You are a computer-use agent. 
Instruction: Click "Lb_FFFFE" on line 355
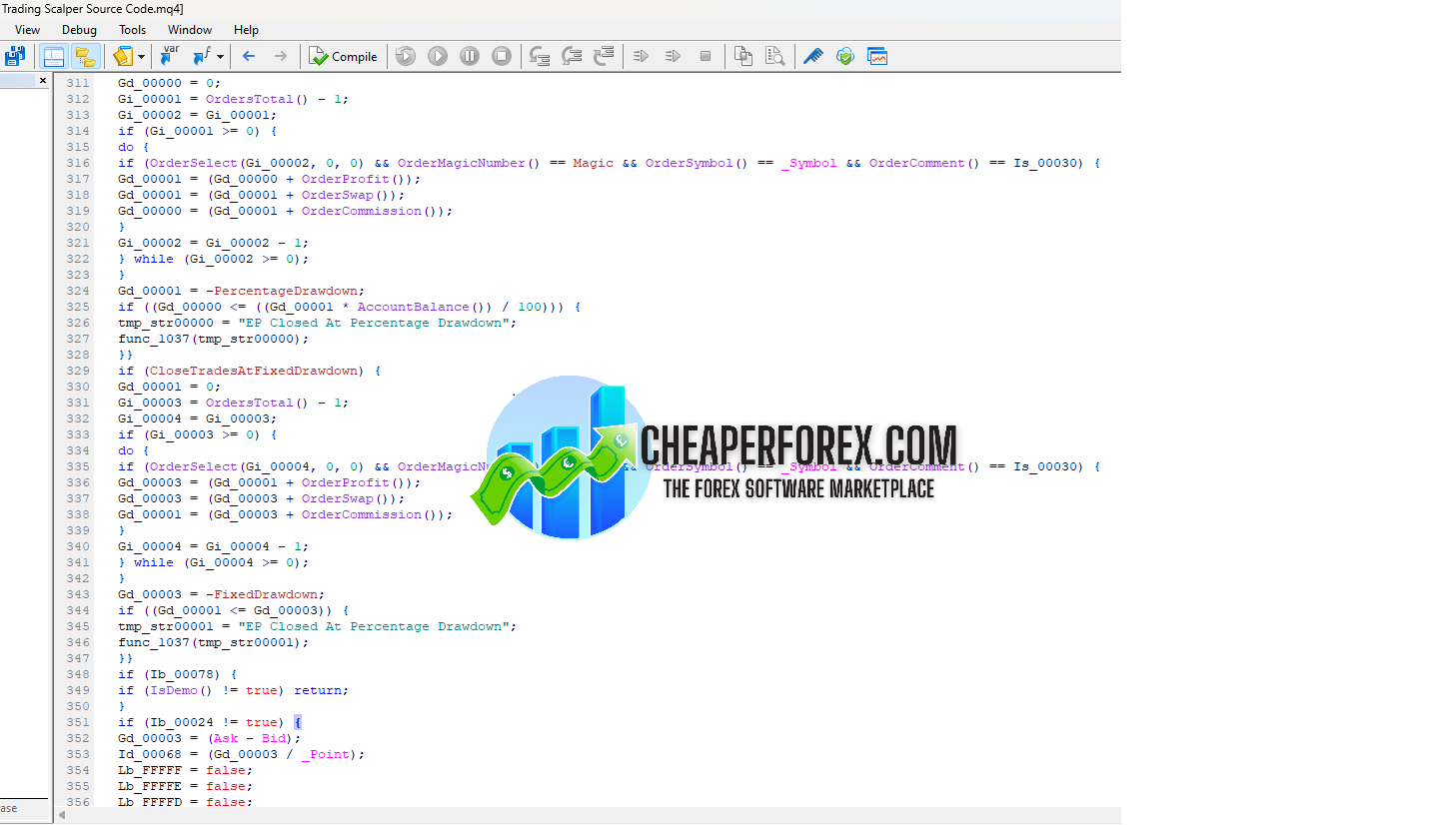coord(150,786)
